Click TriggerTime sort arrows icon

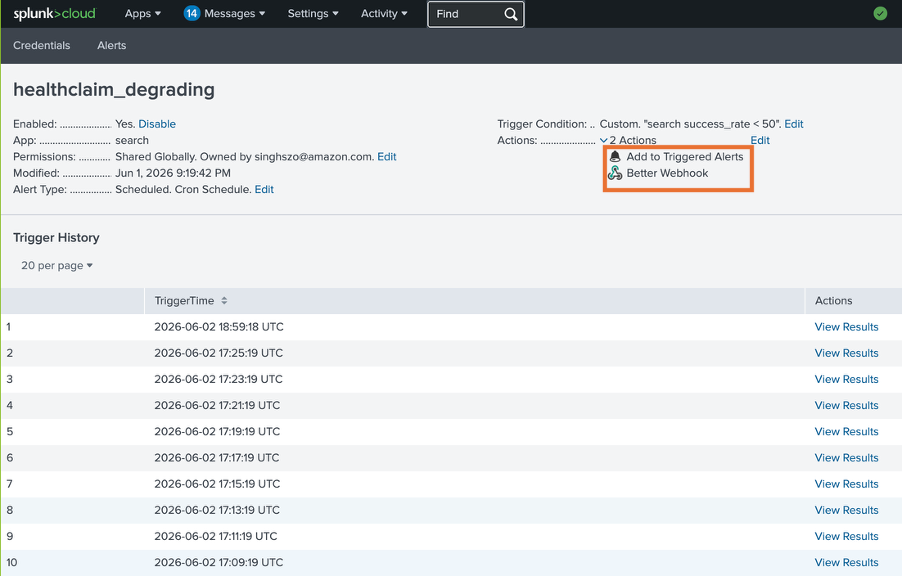pyautogui.click(x=224, y=300)
